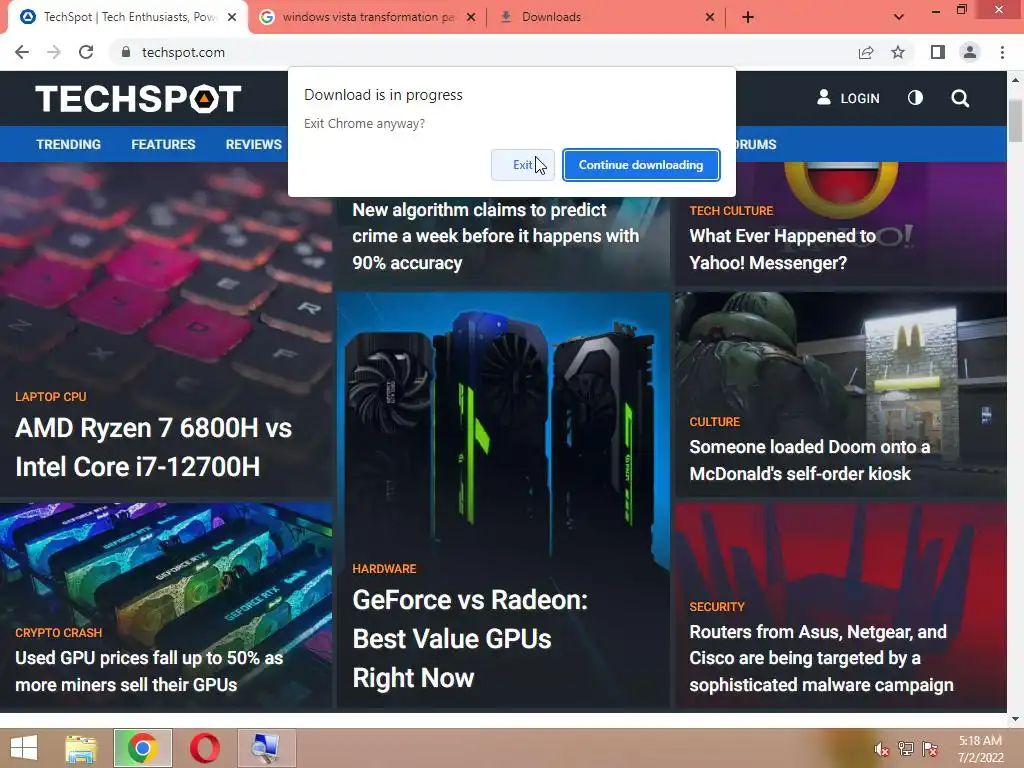
Task: Click the site lock icon
Action: [x=125, y=52]
